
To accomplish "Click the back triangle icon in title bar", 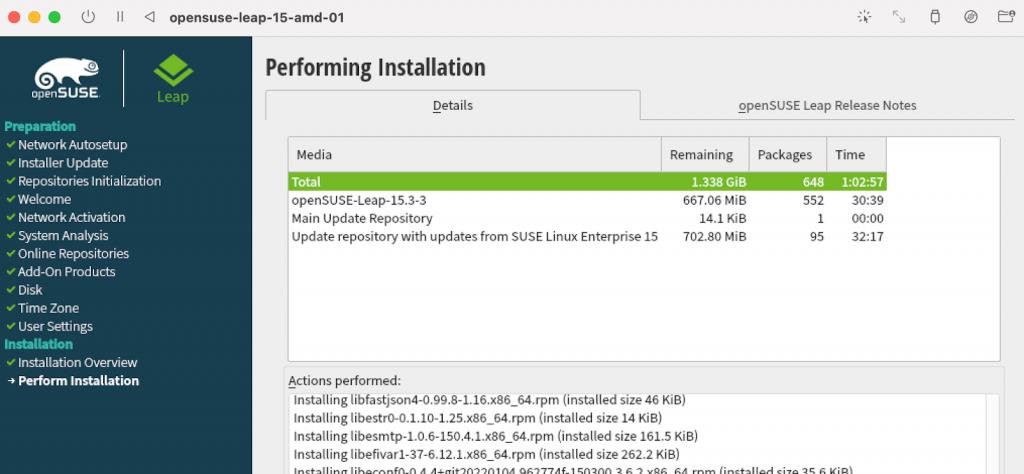I will 150,17.
